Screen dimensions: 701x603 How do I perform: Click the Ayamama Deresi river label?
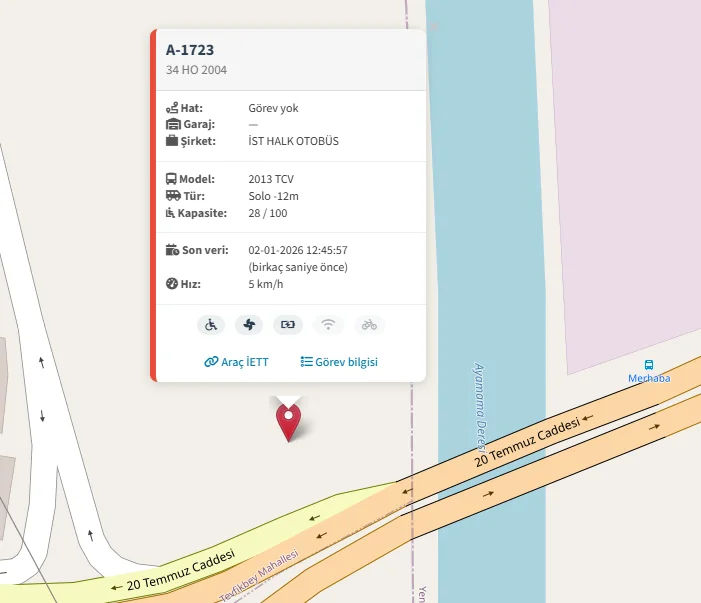[x=479, y=406]
